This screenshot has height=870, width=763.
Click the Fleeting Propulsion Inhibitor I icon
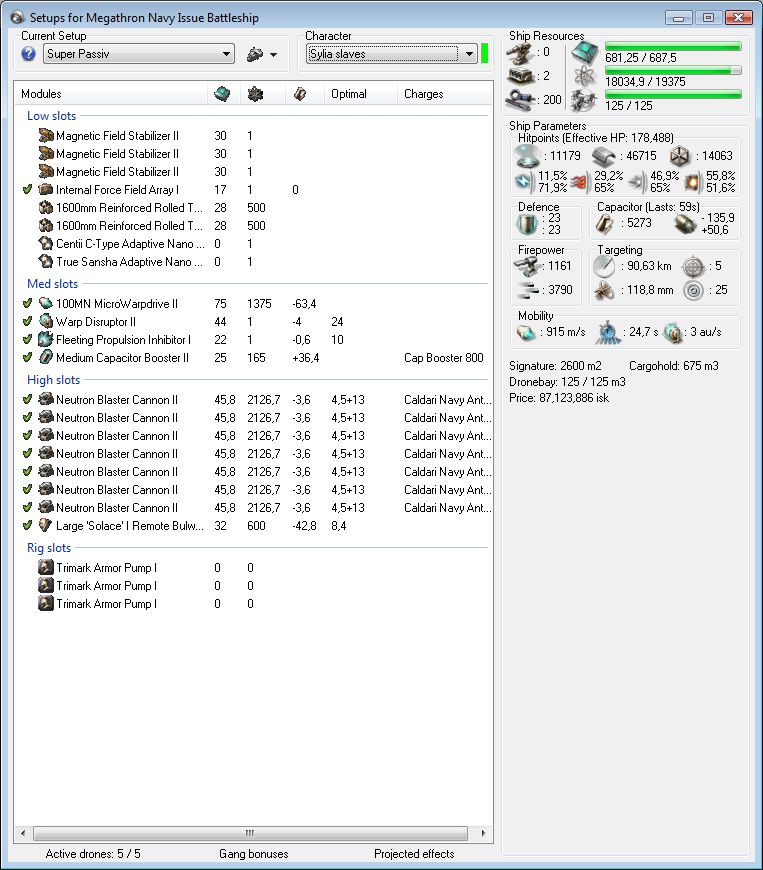click(46, 339)
